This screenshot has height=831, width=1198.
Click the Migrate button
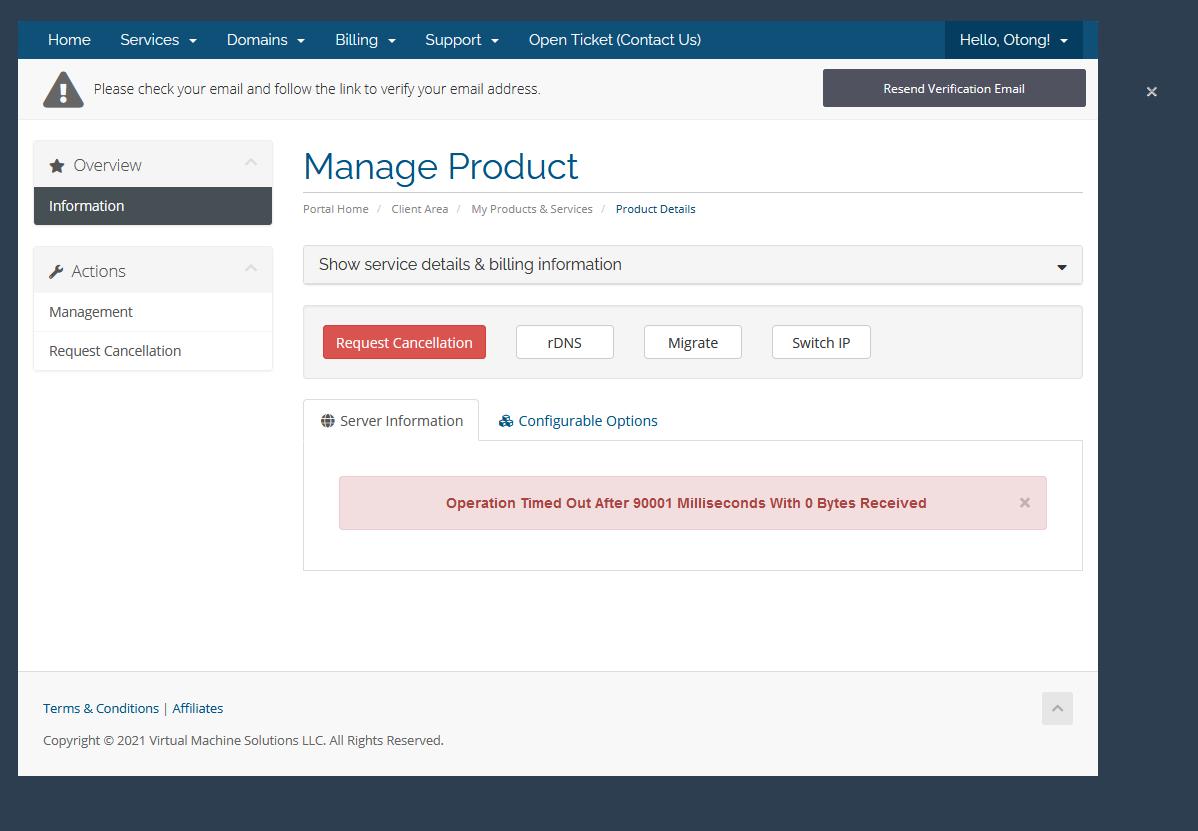[x=693, y=343]
